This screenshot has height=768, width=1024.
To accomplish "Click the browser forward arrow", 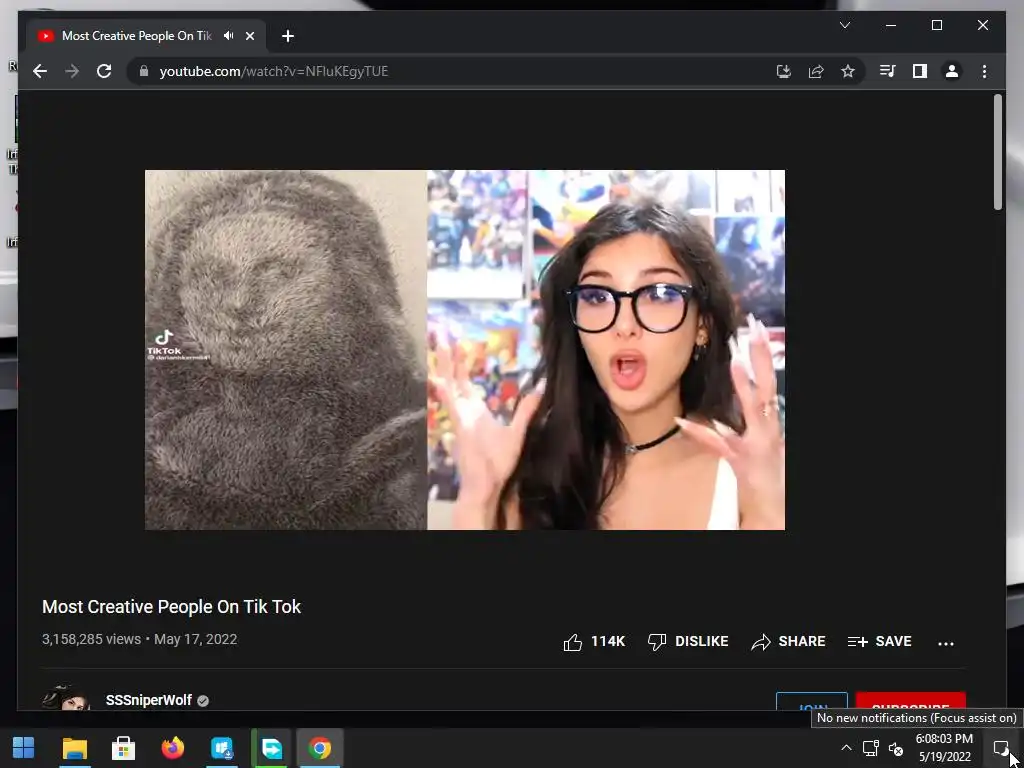I will coord(72,71).
